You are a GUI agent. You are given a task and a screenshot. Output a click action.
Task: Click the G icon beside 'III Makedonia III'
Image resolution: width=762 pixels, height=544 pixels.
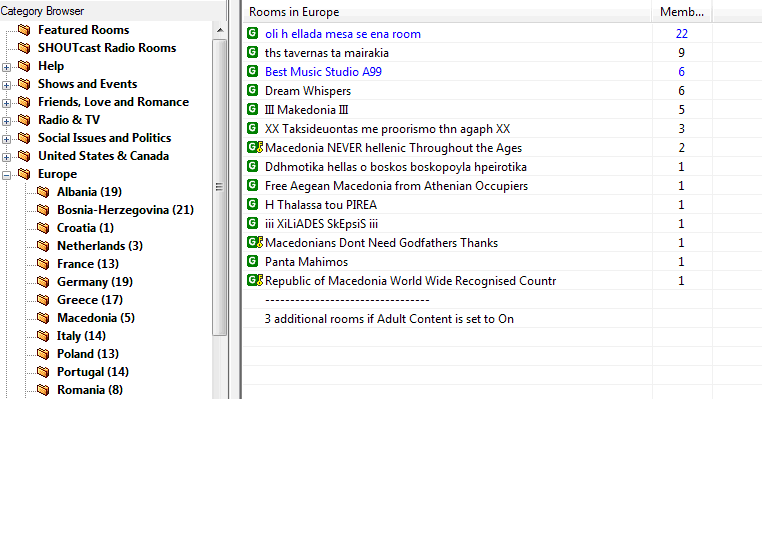[x=252, y=109]
